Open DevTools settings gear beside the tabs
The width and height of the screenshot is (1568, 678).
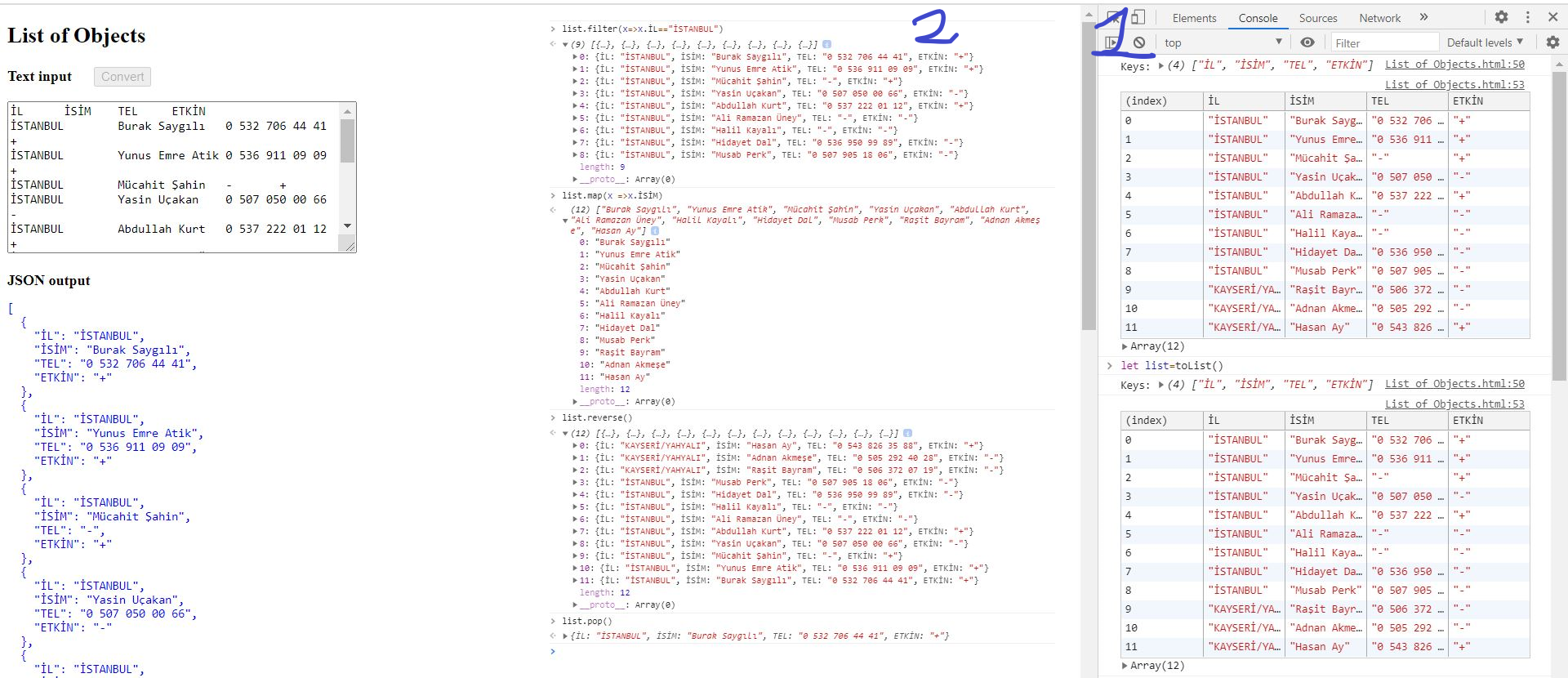(x=1501, y=17)
